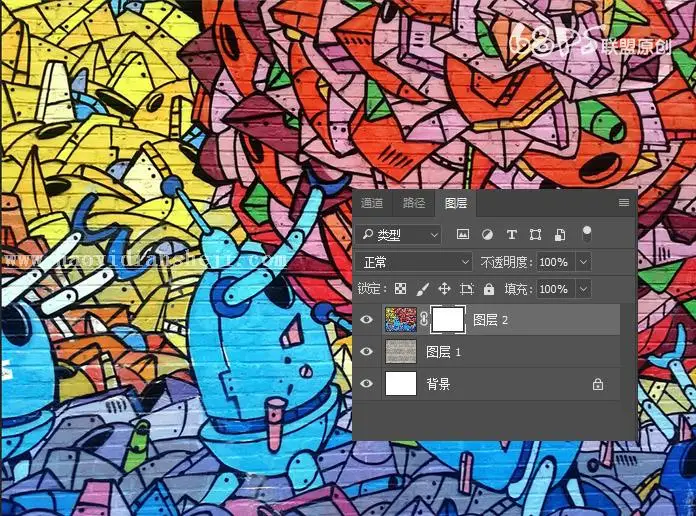Hide the 背景 layer eye icon

click(x=367, y=383)
